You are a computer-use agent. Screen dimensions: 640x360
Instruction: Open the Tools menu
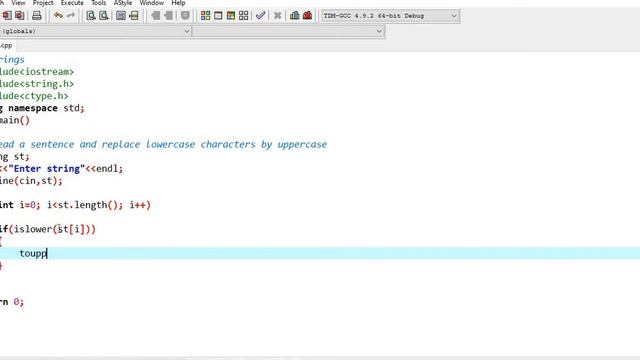pyautogui.click(x=99, y=3)
